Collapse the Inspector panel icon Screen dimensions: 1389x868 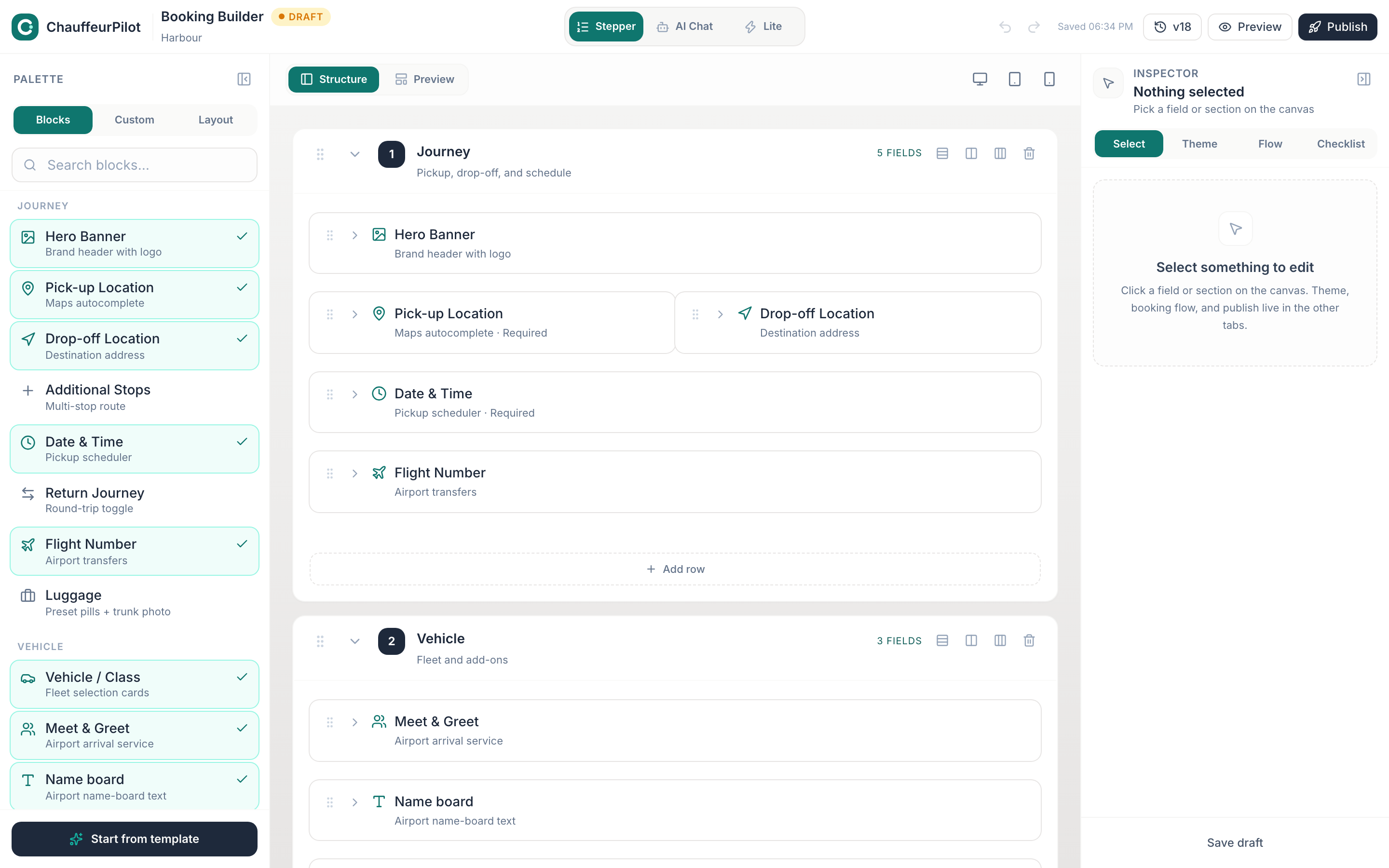point(1364,79)
